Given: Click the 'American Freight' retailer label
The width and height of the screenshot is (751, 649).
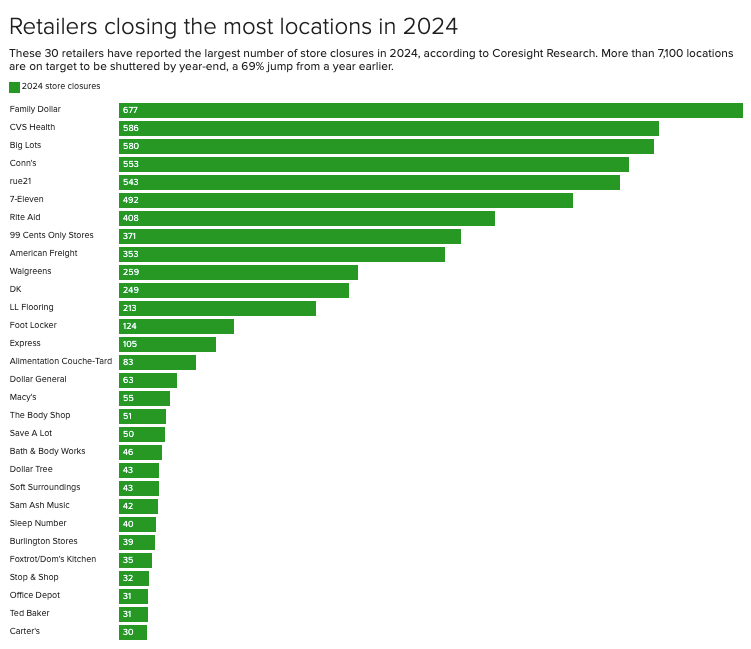Looking at the screenshot, I should click(x=43, y=253).
